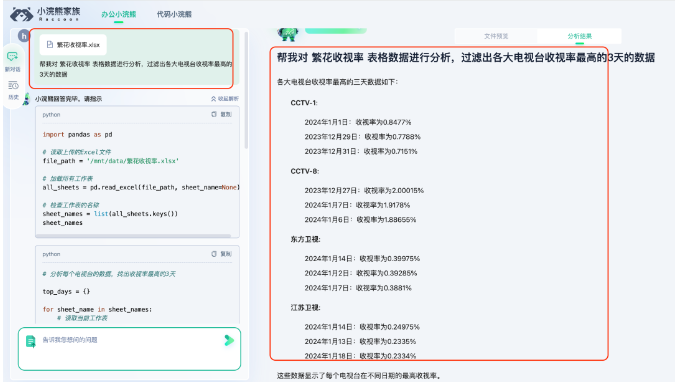Click the green send arrow button
Screen dimensions: 689x392
(229, 340)
